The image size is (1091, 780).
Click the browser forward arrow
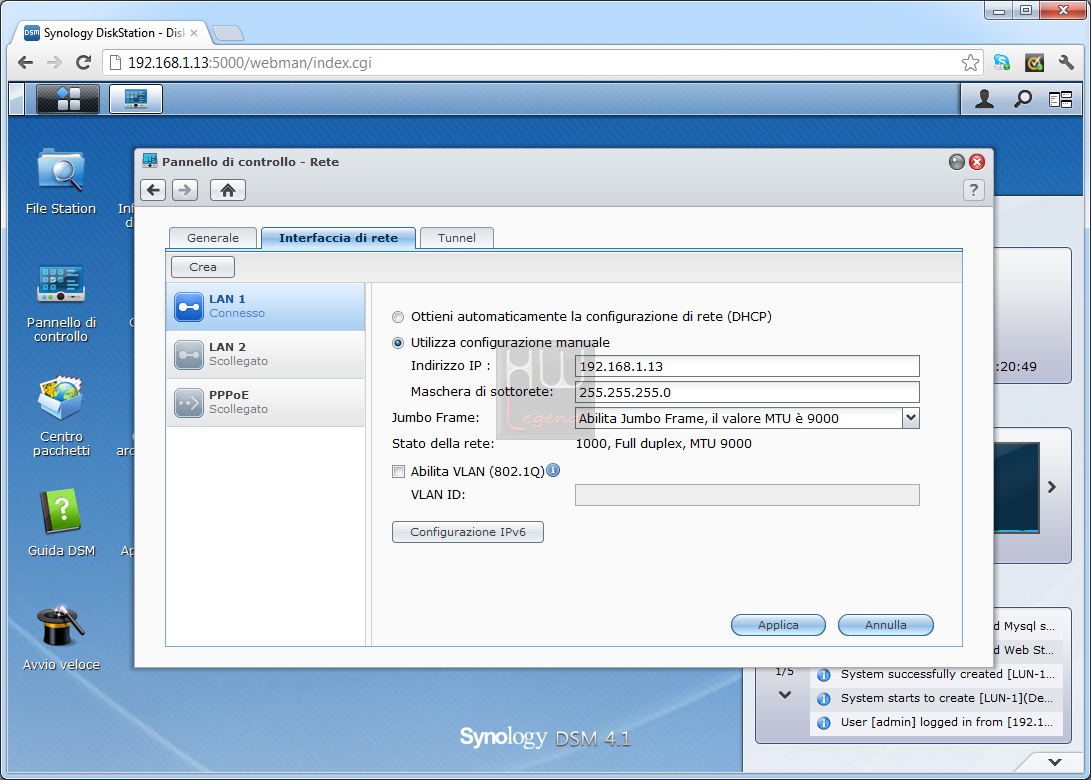tap(54, 63)
